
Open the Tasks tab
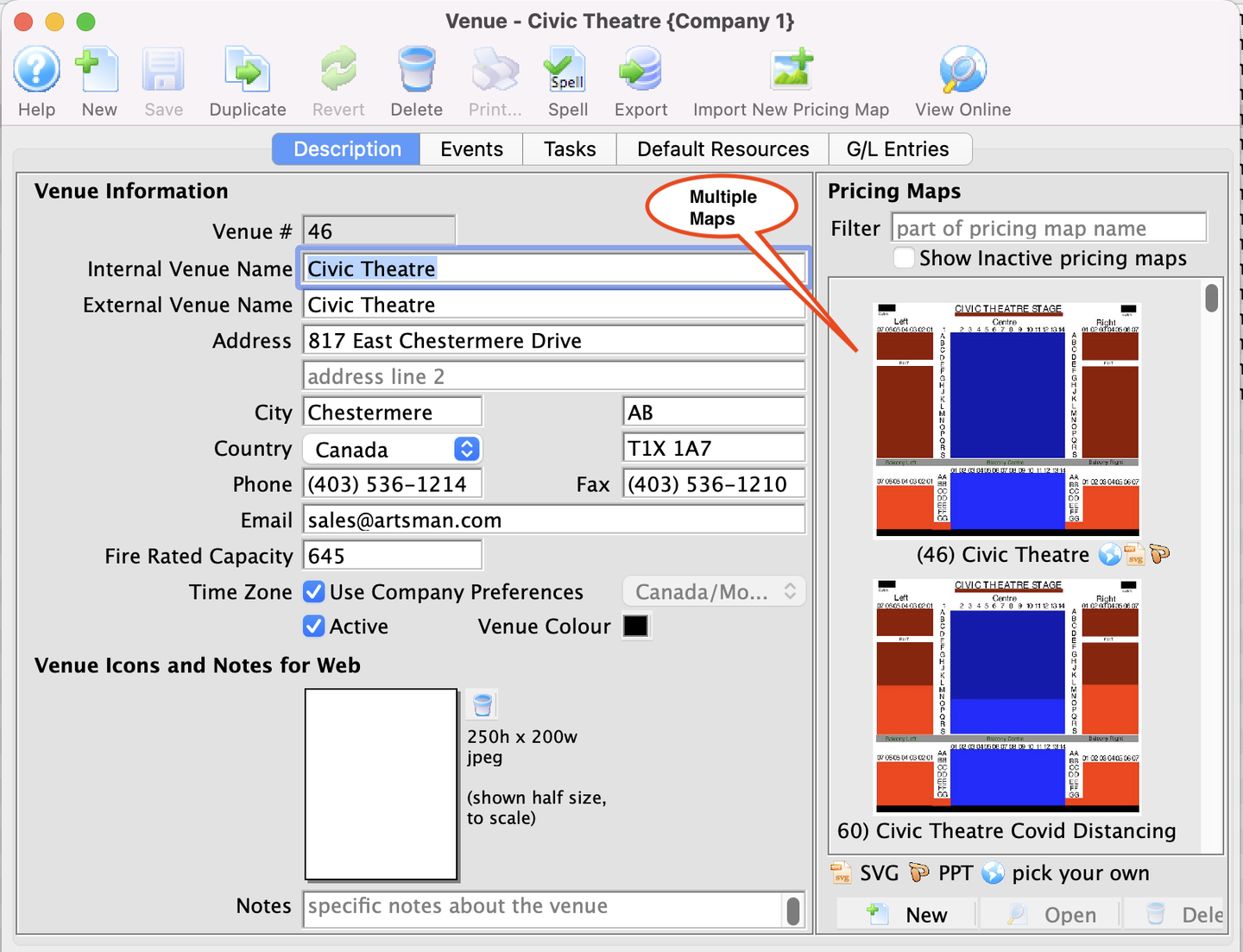(570, 149)
